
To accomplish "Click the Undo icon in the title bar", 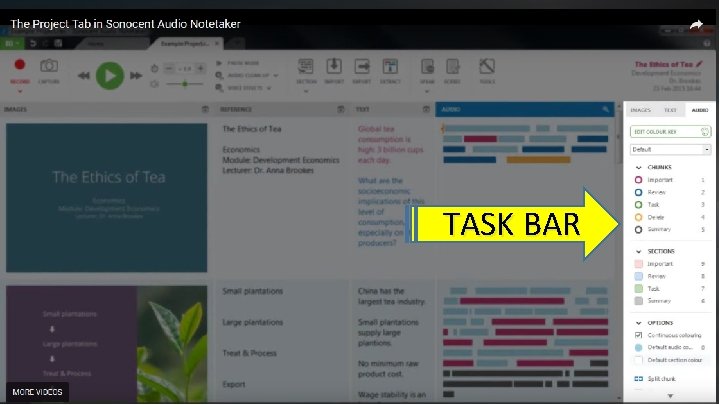I will click(x=33, y=43).
